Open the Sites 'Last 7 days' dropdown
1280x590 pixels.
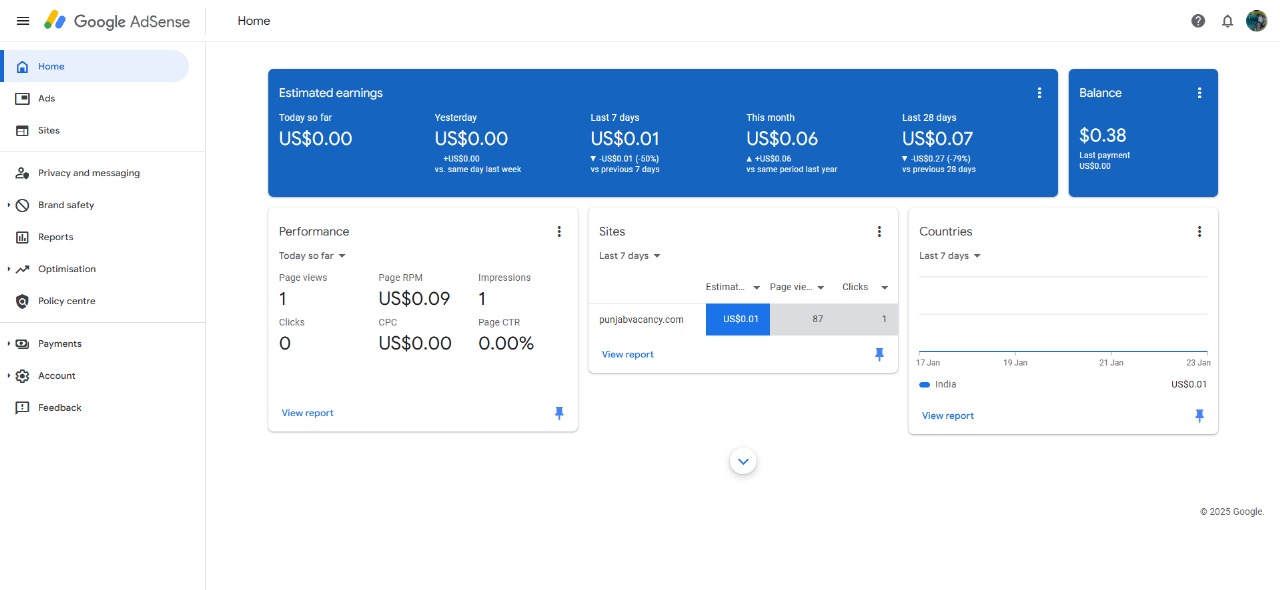(630, 256)
